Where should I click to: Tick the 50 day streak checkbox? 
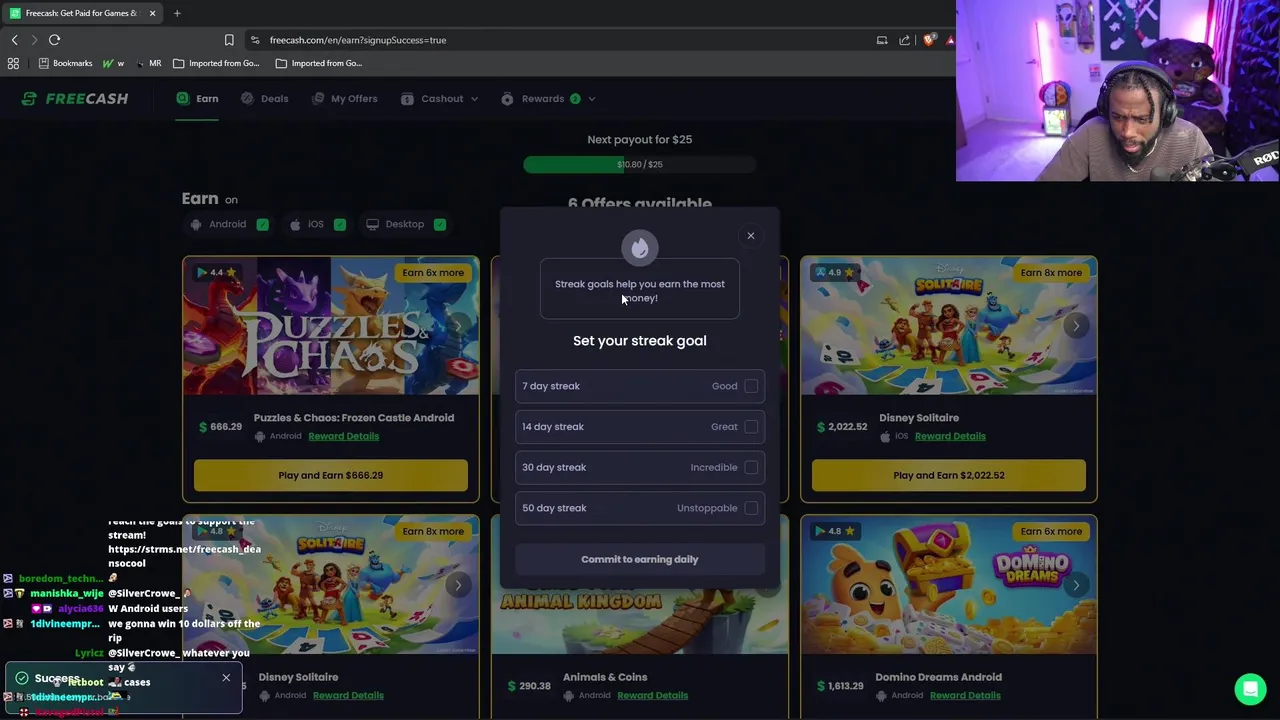(x=751, y=508)
